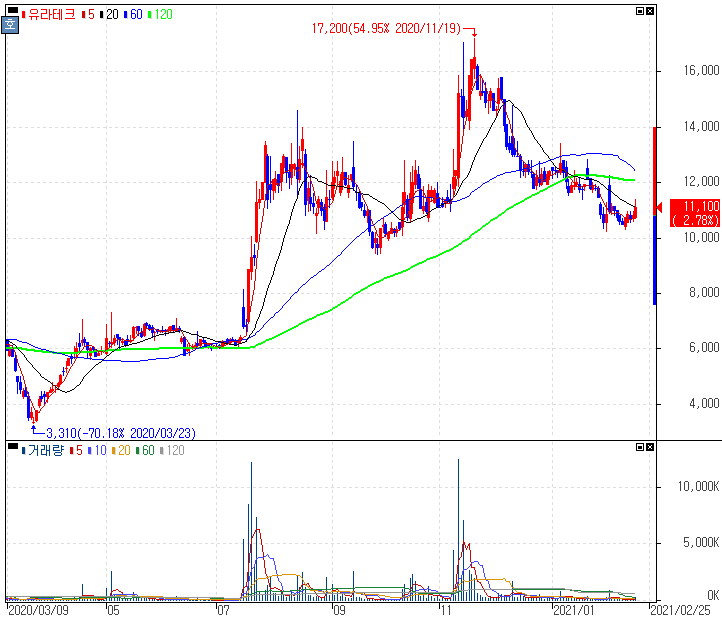
Task: Select the gray 120-day volume average legend
Action: point(172,450)
